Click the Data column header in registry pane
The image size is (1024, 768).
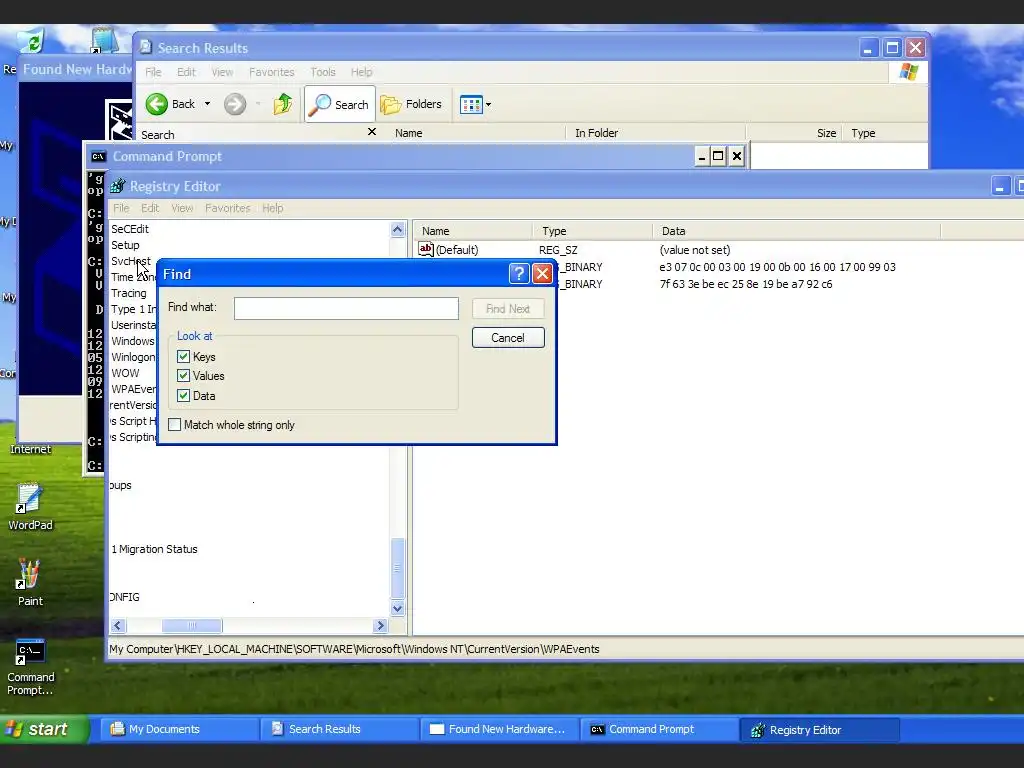(797, 231)
